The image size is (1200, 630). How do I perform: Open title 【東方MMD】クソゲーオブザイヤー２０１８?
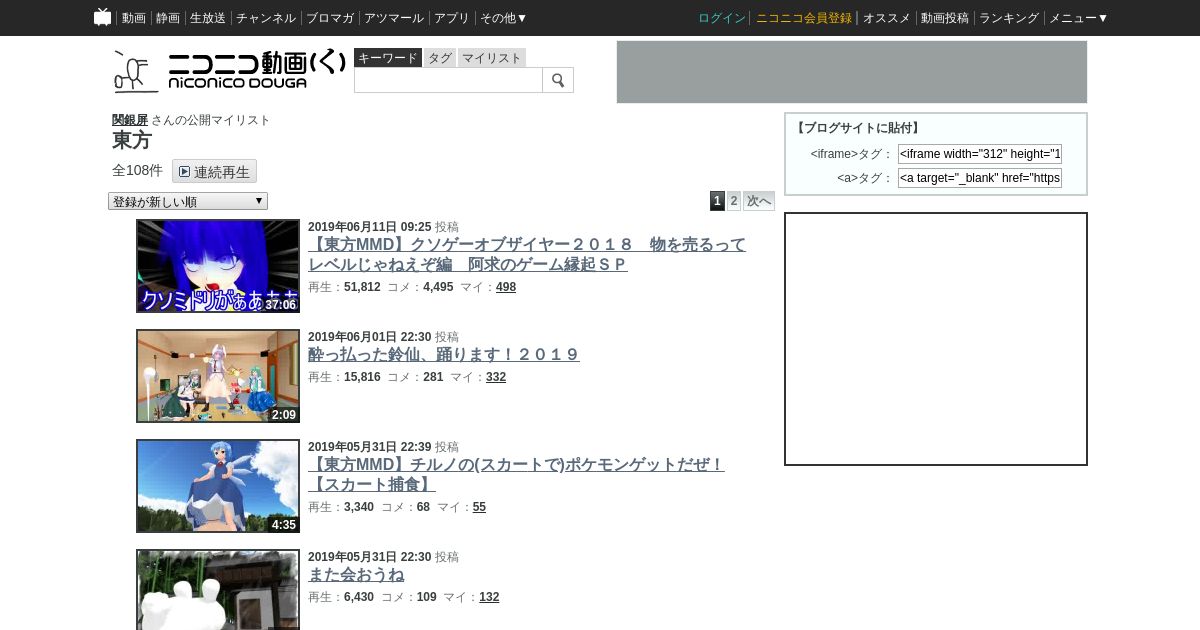pos(527,254)
